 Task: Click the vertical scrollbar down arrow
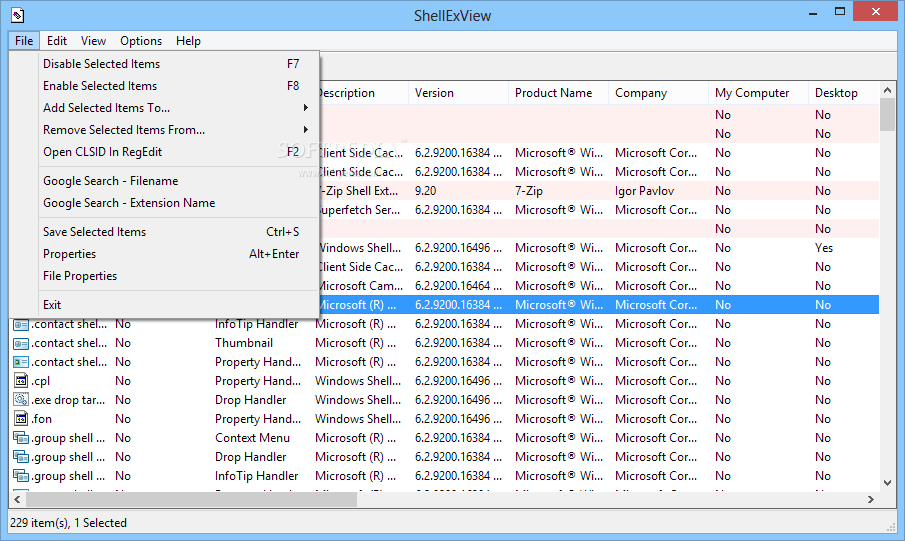tap(887, 483)
